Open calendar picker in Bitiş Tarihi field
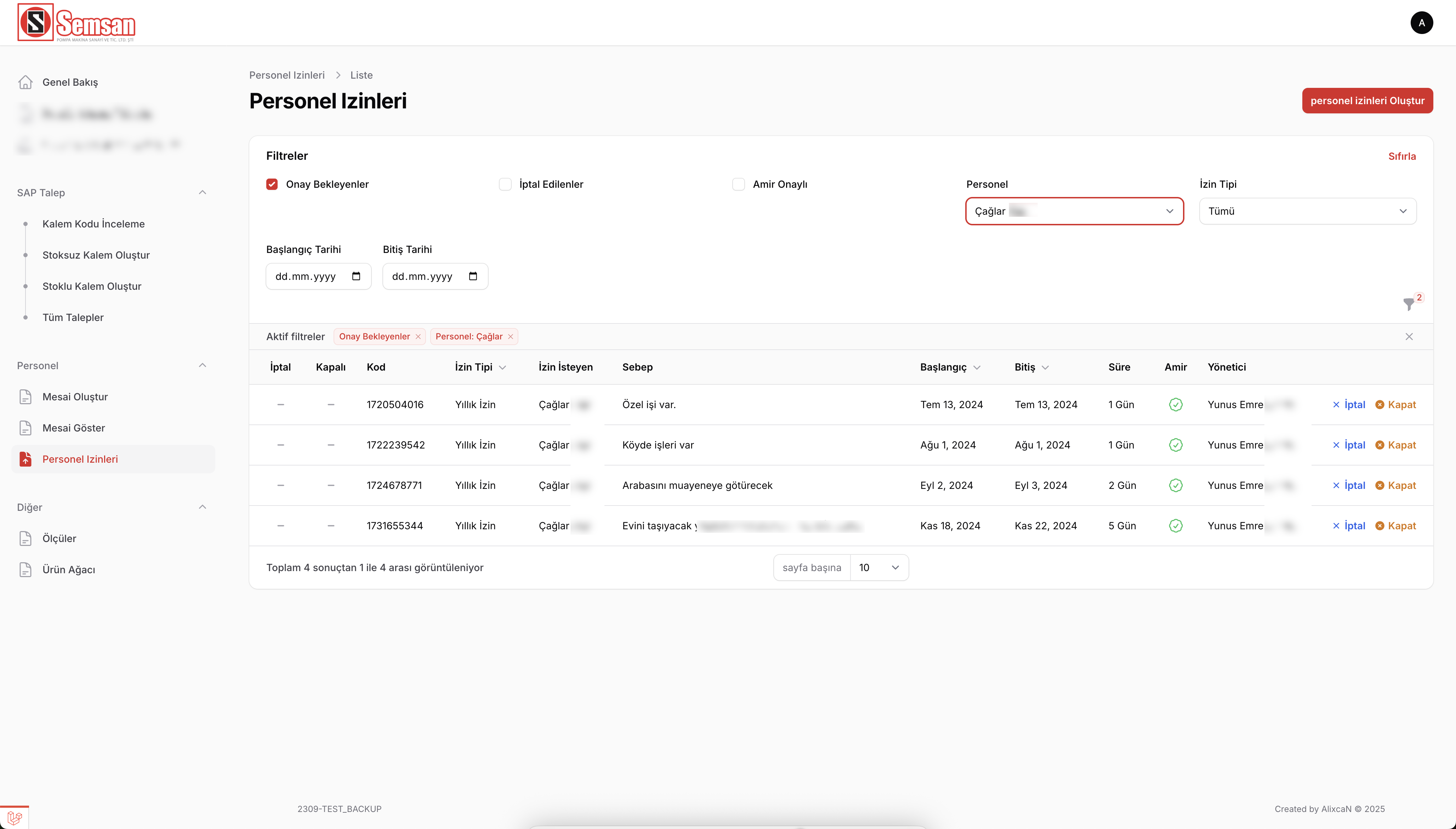 point(473,276)
